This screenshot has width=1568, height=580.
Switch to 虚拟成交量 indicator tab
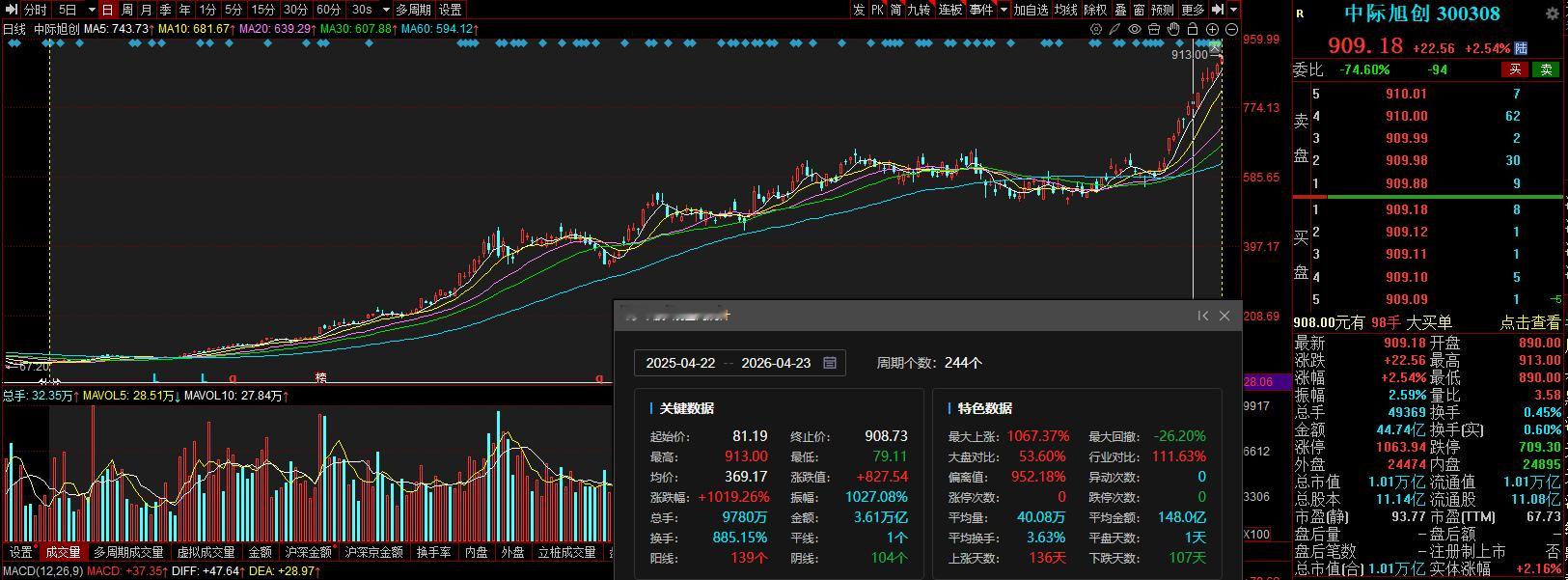(x=206, y=552)
